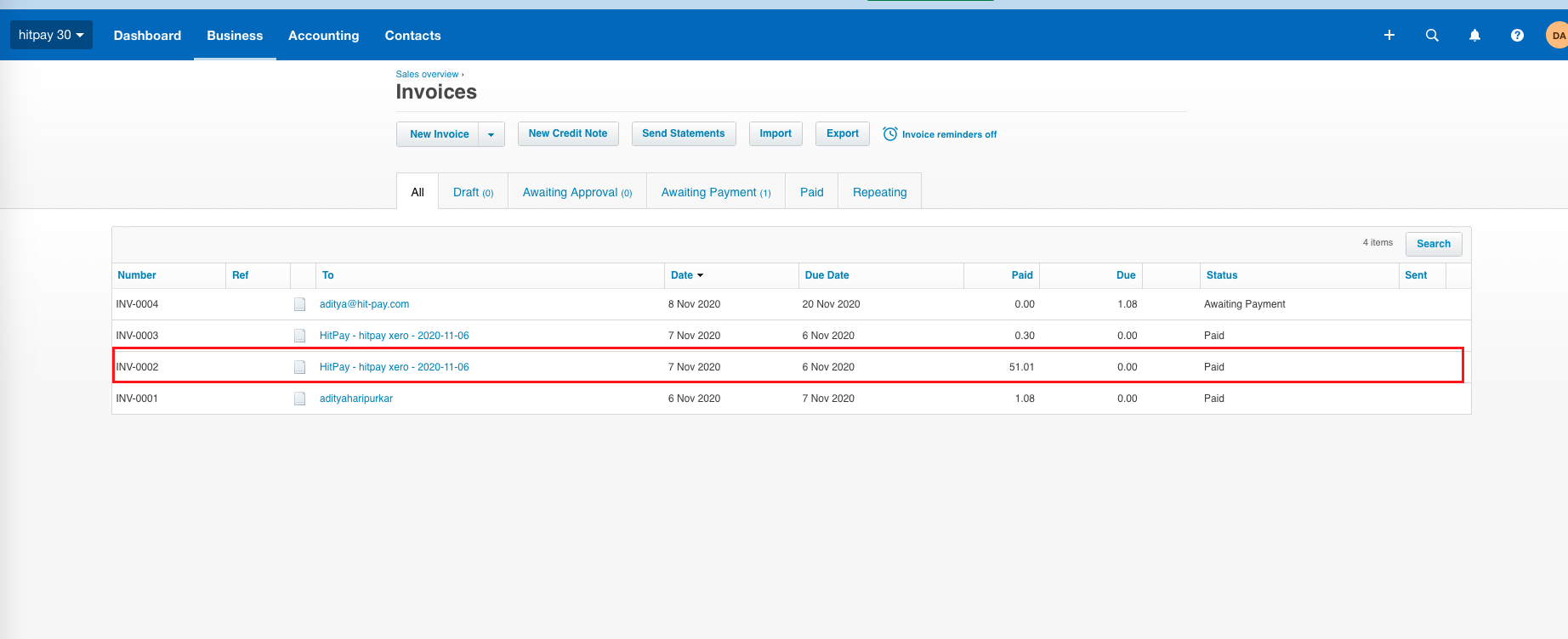Sort by the Due Date column header
This screenshot has width=1568, height=639.
click(x=827, y=275)
